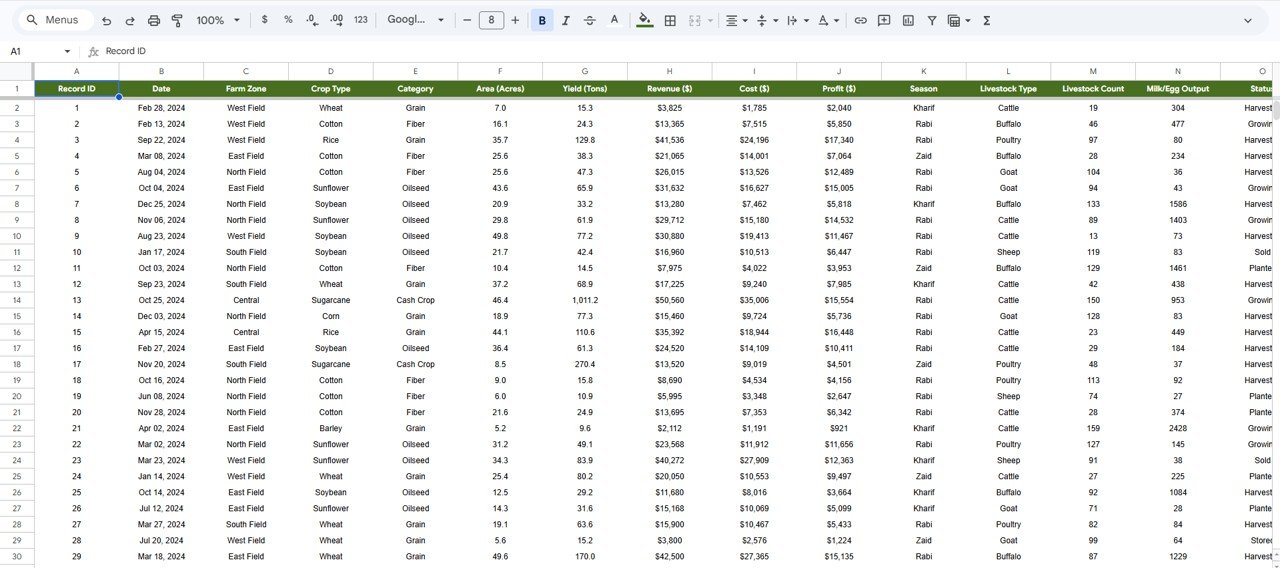Select the milk output cell 2428
Screen dimensions: 1280x568
[1178, 428]
